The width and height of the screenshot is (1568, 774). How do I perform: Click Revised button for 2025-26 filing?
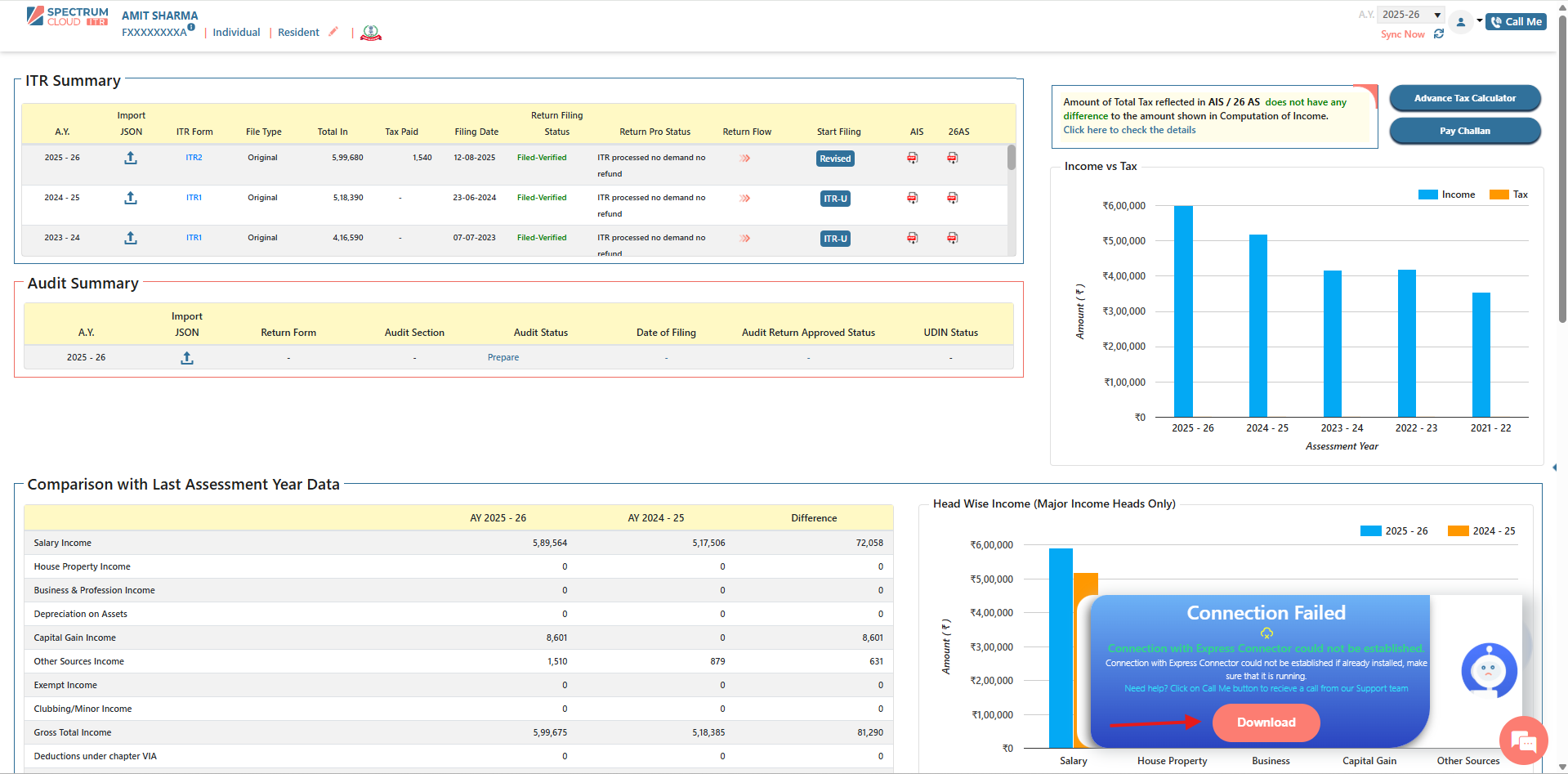click(835, 159)
